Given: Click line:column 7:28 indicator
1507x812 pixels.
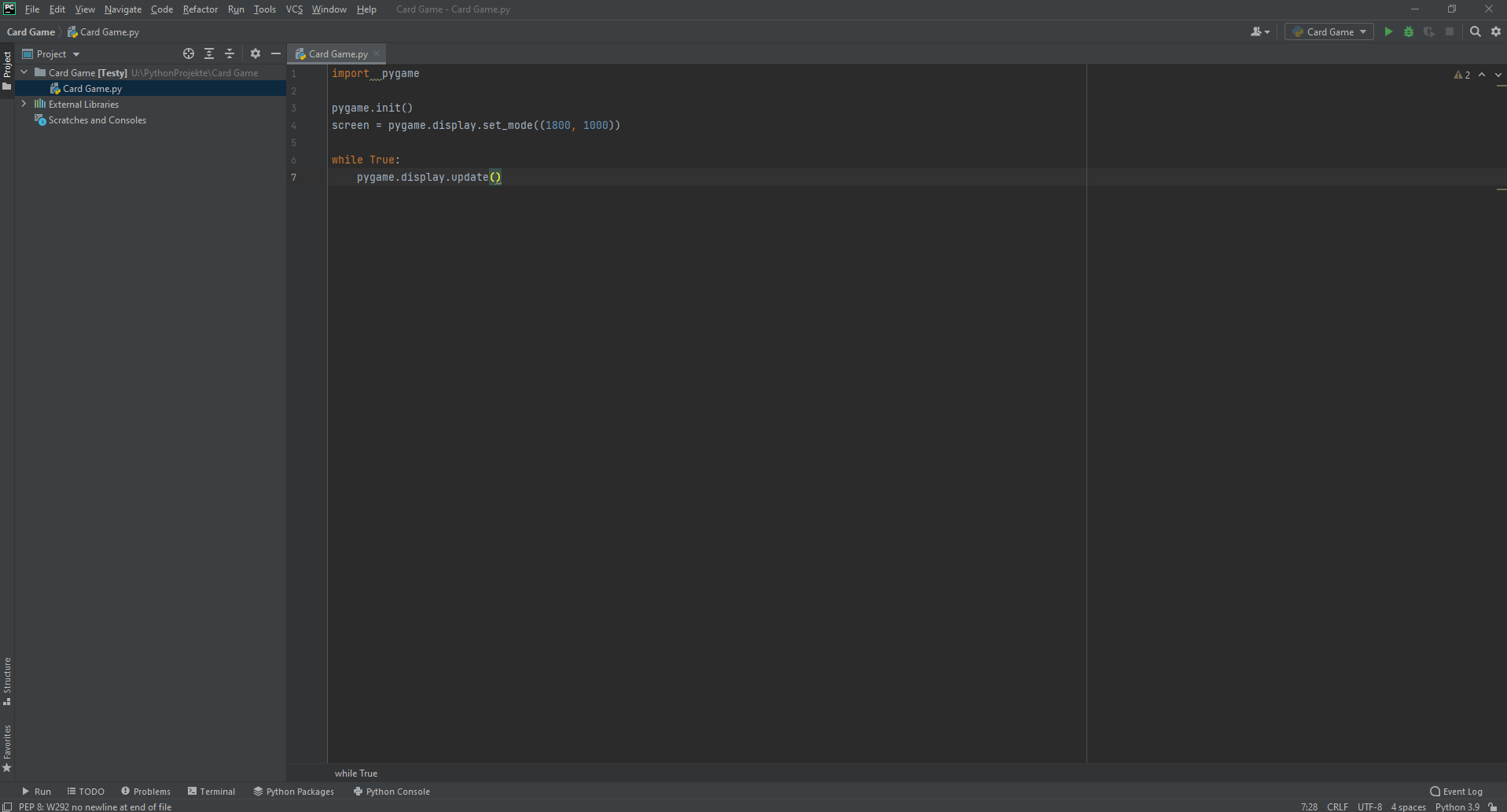Looking at the screenshot, I should click(1309, 806).
